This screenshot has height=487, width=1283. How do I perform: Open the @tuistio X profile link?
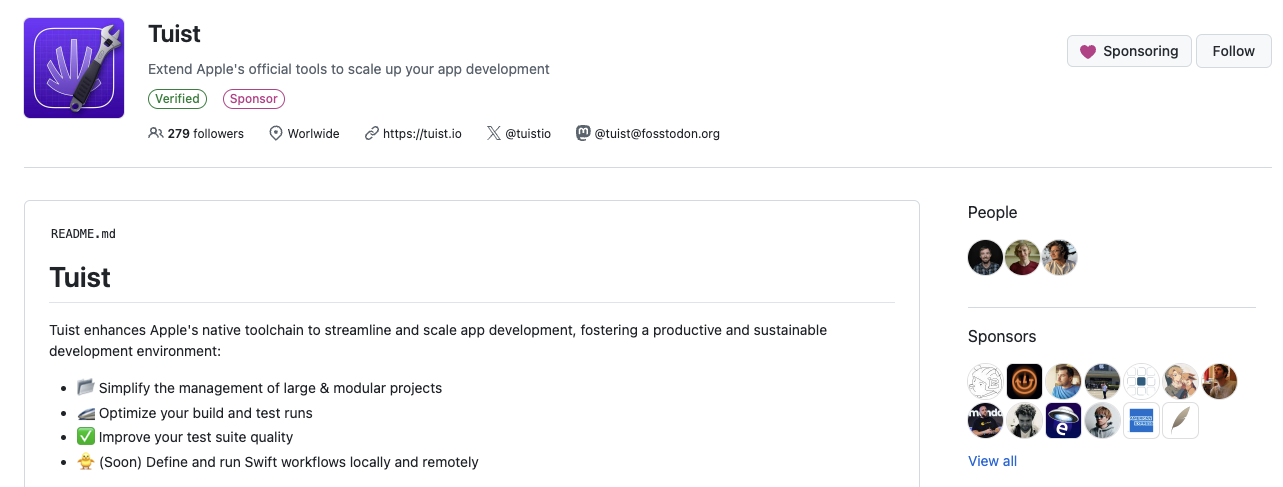(x=528, y=133)
